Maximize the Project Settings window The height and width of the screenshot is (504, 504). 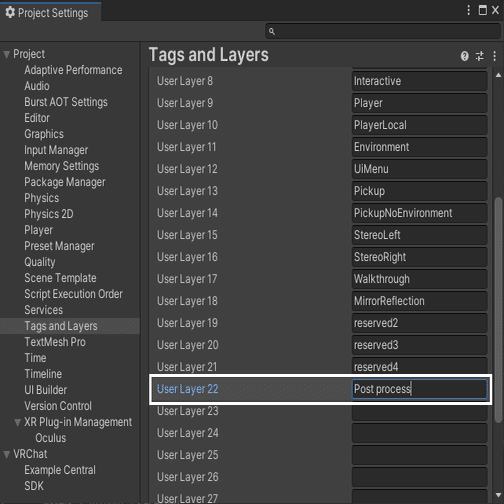[x=482, y=10]
